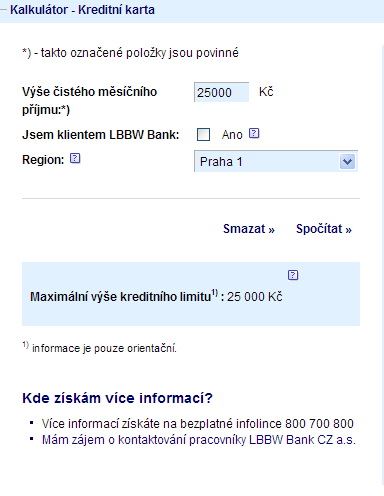The width and height of the screenshot is (384, 496).
Task: Click the help icon next to Ano
Action: pos(254,133)
